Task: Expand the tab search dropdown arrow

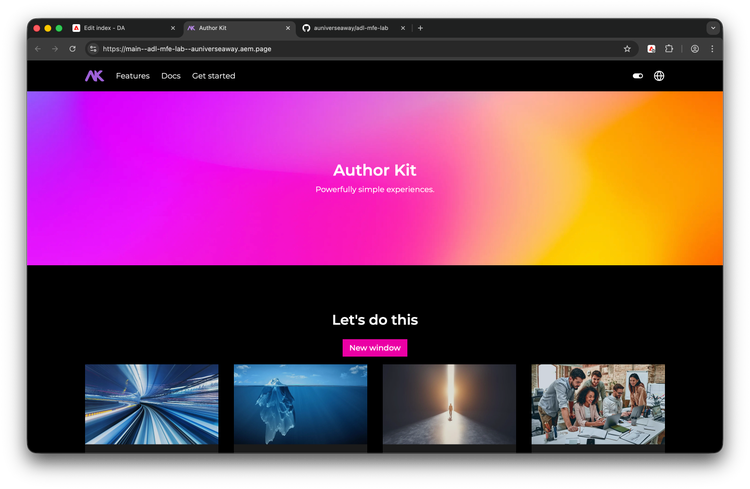Action: point(713,28)
